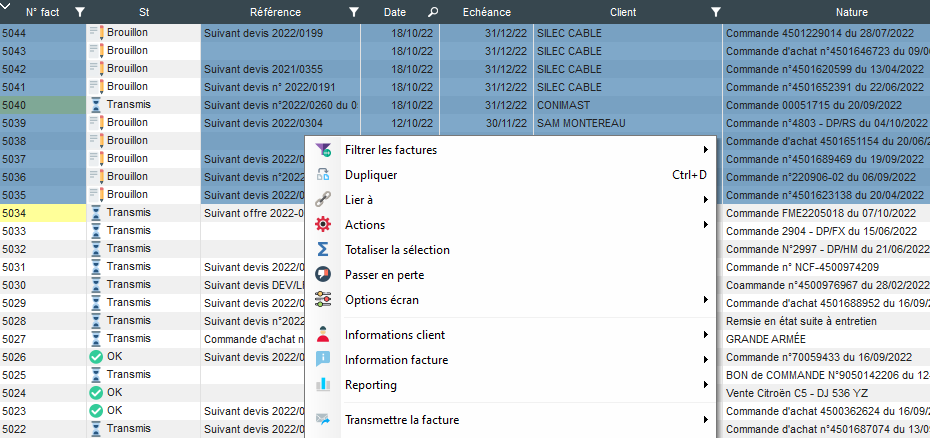
Task: Click the green OK status icon for invoice 5026
Action: (x=96, y=357)
